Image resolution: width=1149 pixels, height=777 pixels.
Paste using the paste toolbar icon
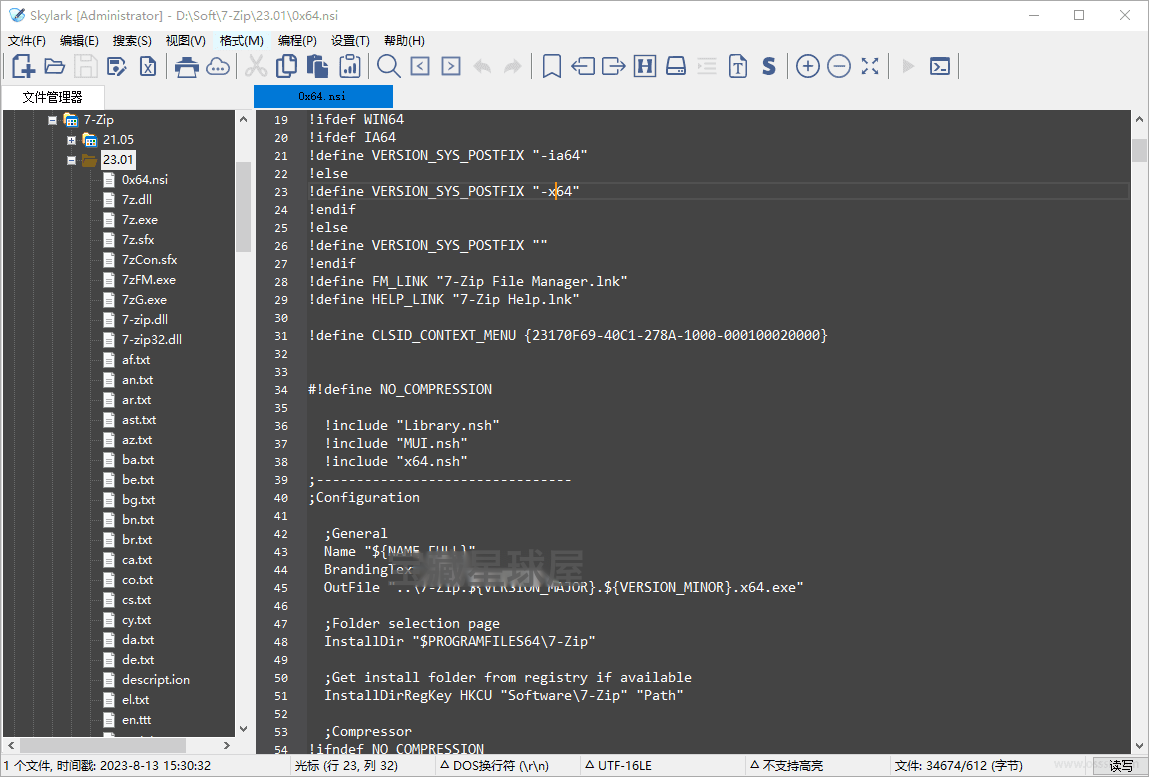click(317, 67)
